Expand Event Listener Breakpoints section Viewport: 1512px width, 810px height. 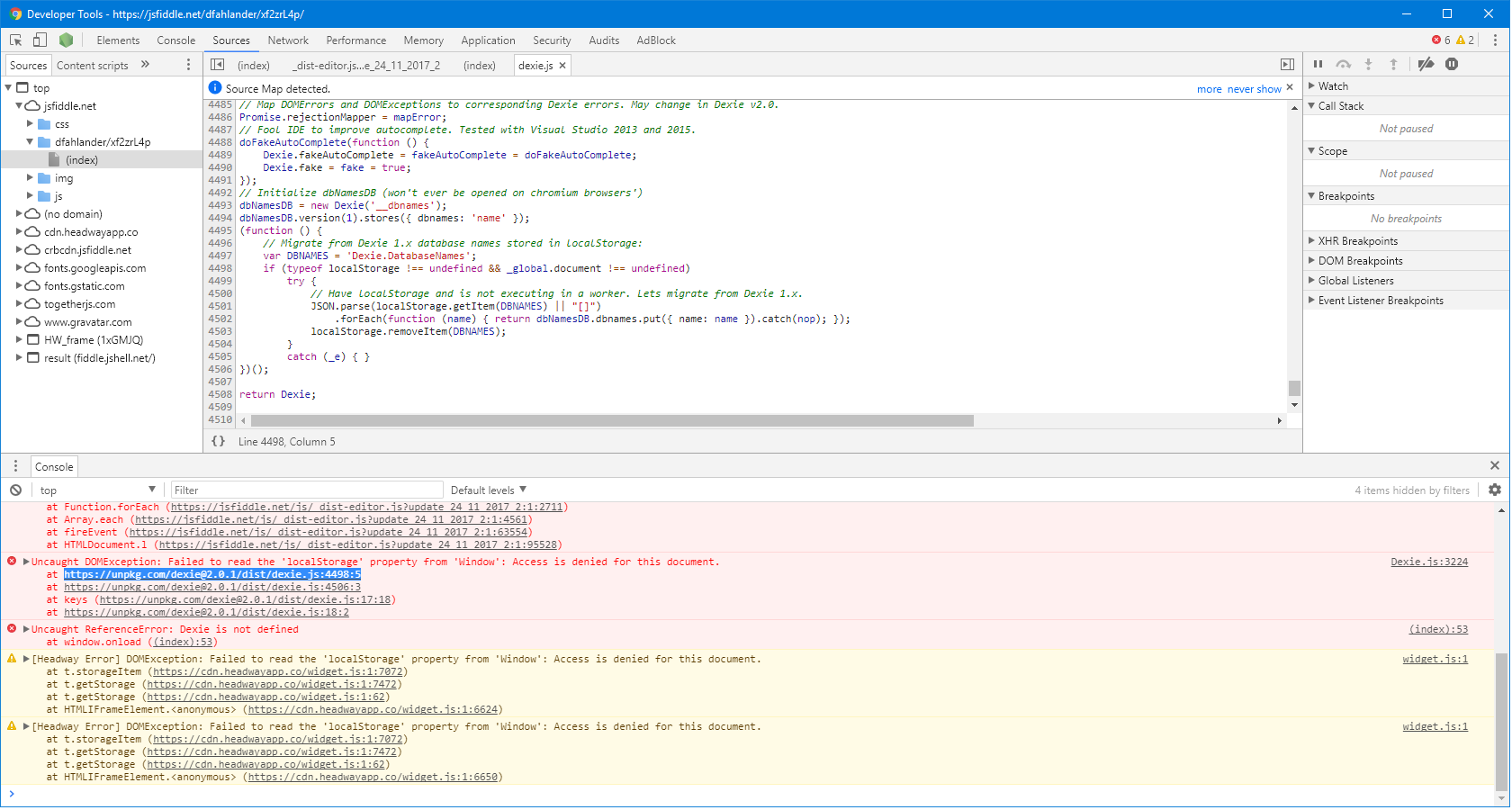click(1311, 300)
